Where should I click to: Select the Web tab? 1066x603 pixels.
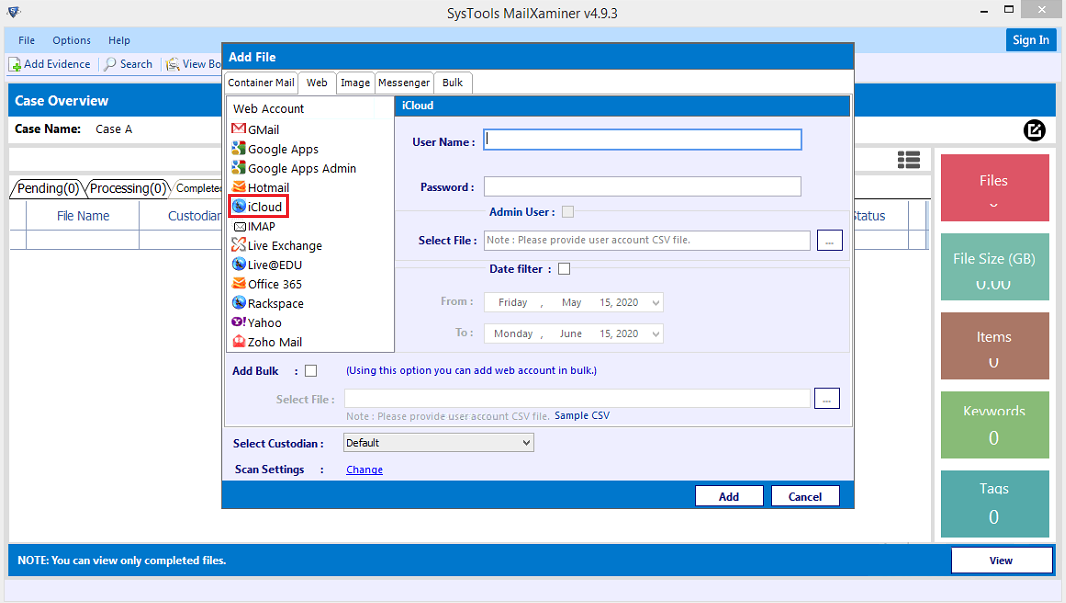317,82
